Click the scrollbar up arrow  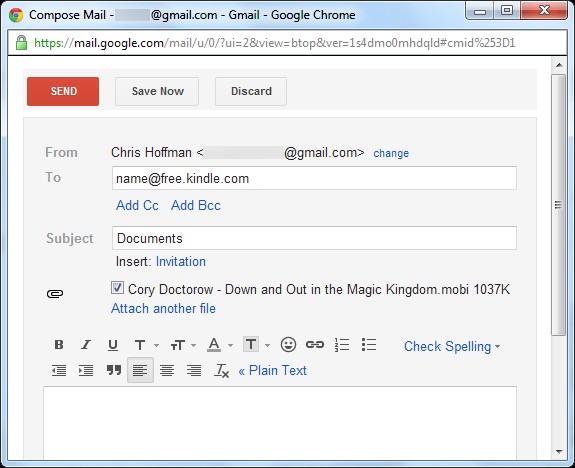(559, 65)
